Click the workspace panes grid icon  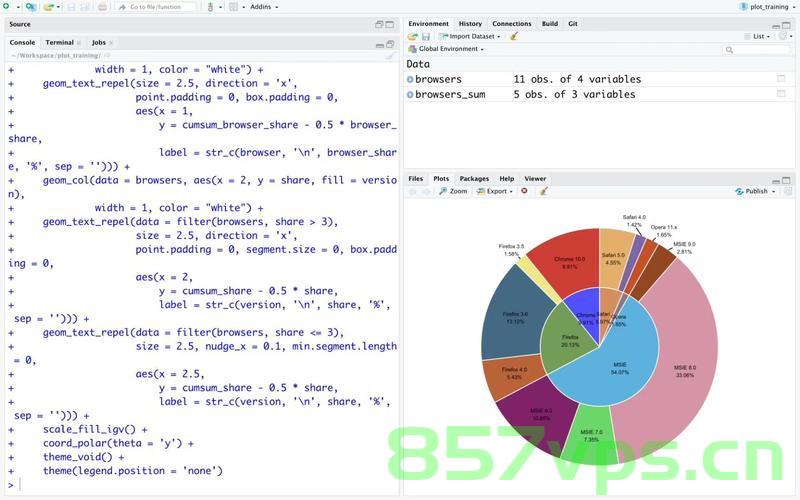coord(233,7)
